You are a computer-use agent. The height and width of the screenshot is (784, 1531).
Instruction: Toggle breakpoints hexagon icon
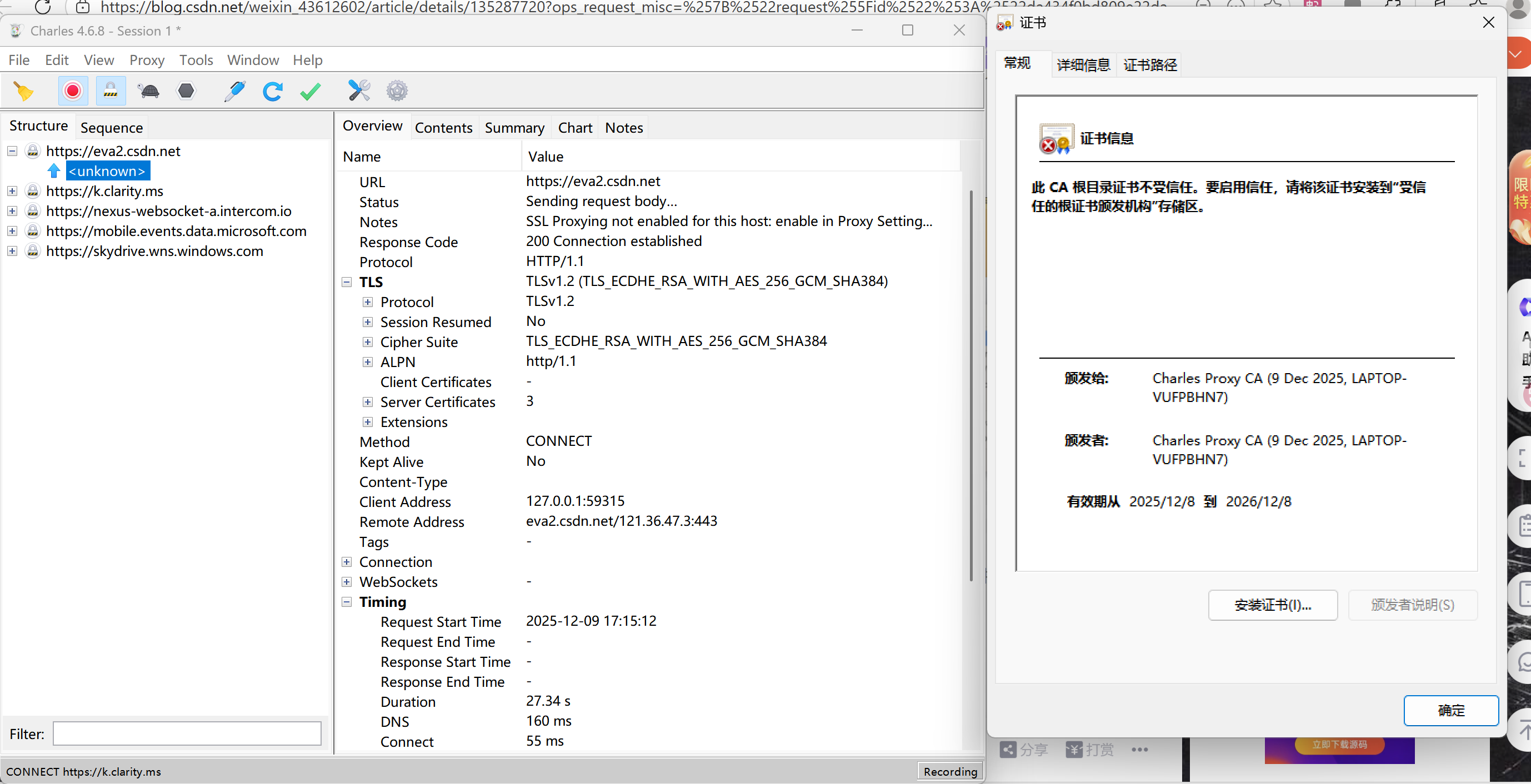point(186,91)
